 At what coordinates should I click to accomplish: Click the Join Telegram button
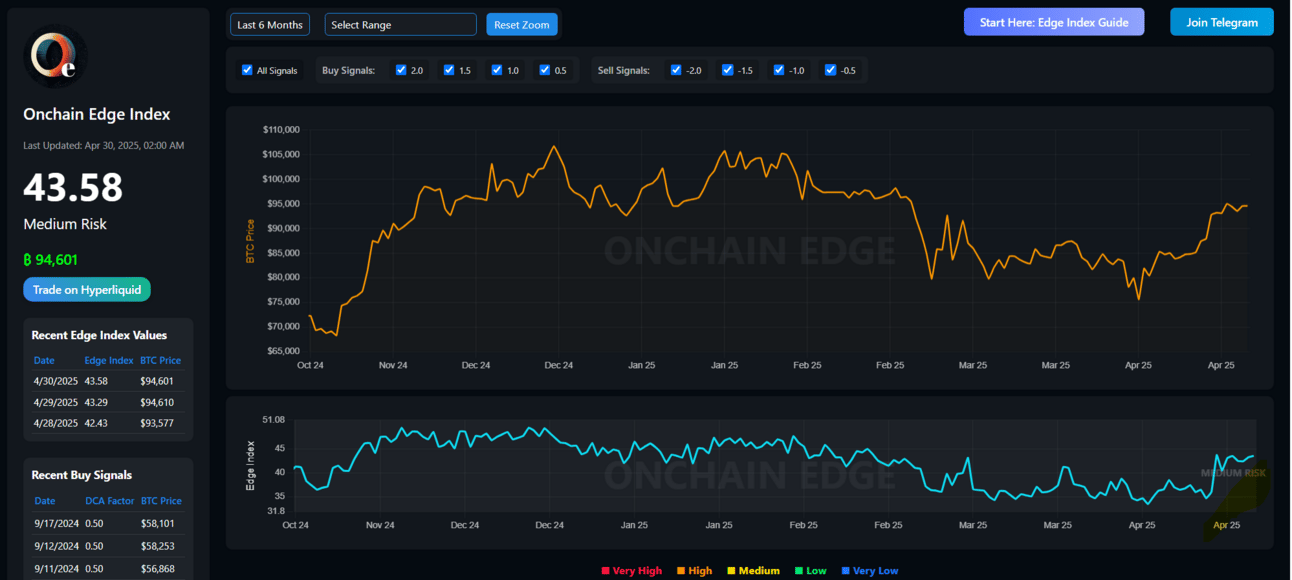(1222, 22)
